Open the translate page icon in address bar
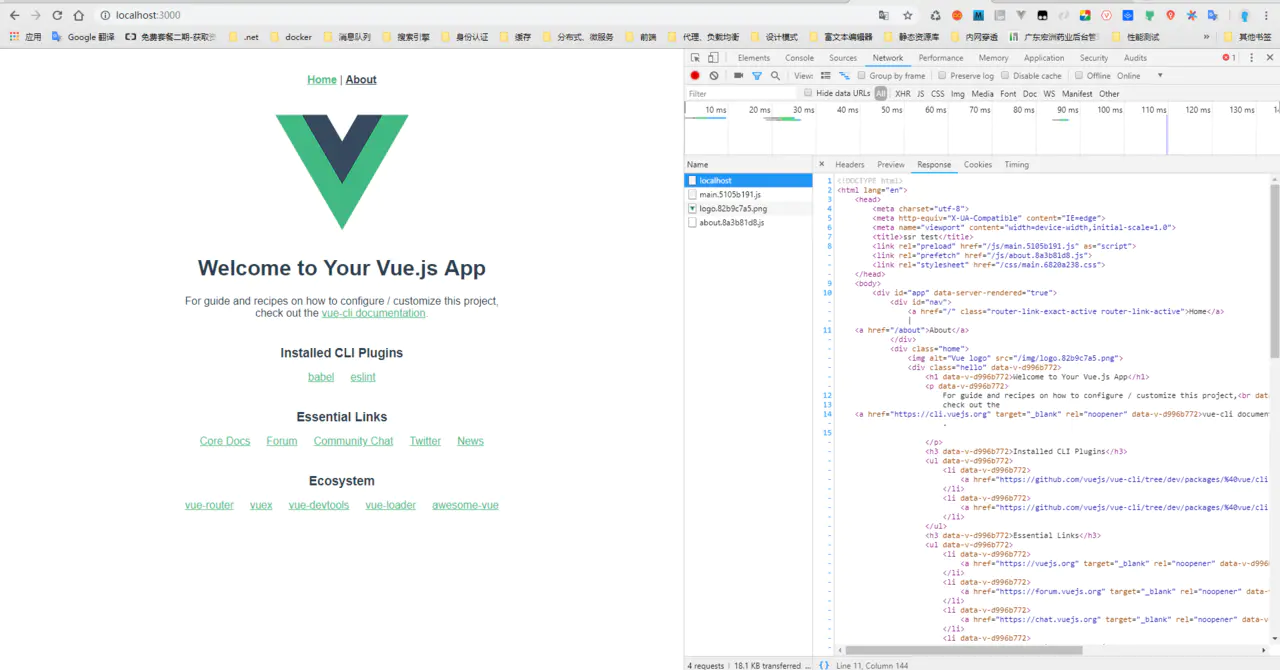 [x=884, y=15]
